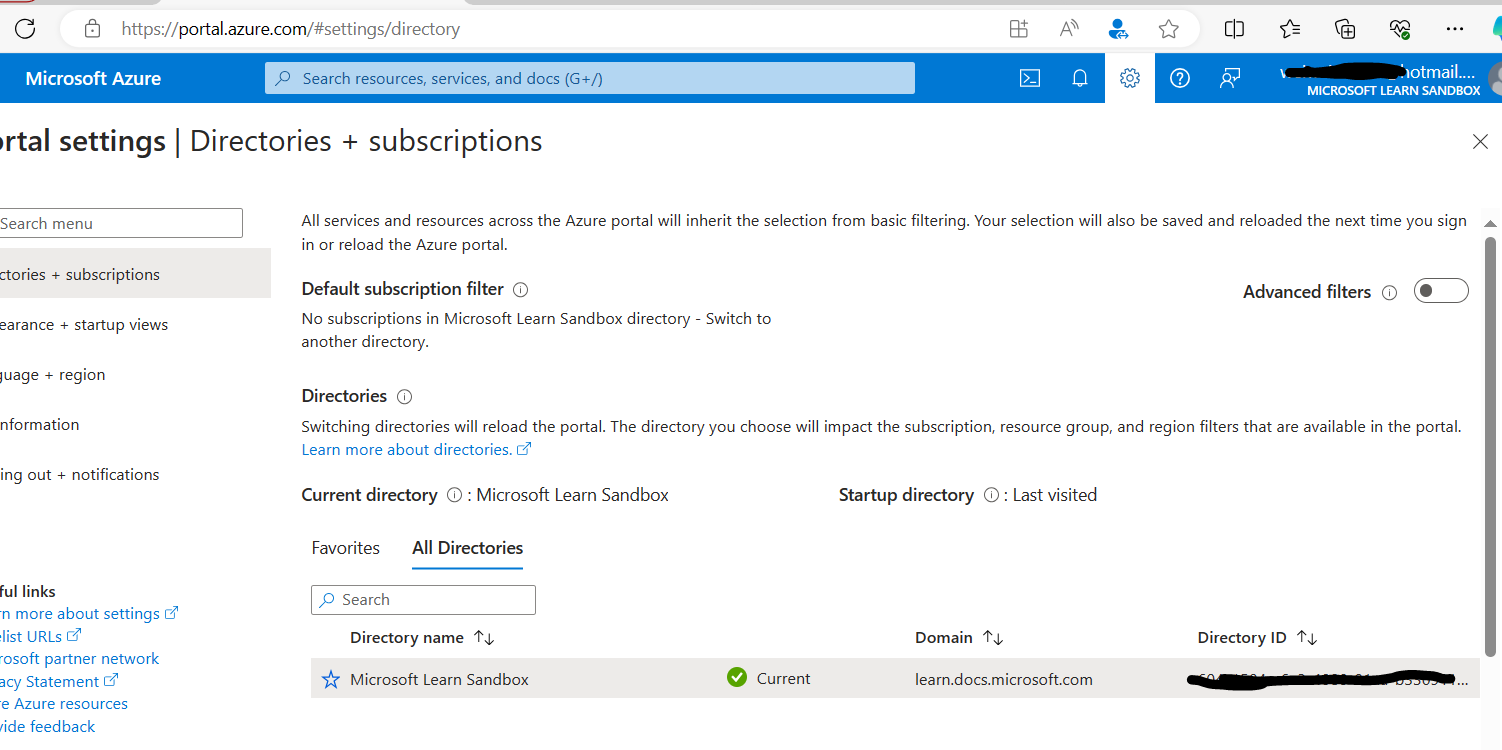Show info icon next to Advanced filters
Viewport: 1502px width, 750px height.
[1389, 293]
